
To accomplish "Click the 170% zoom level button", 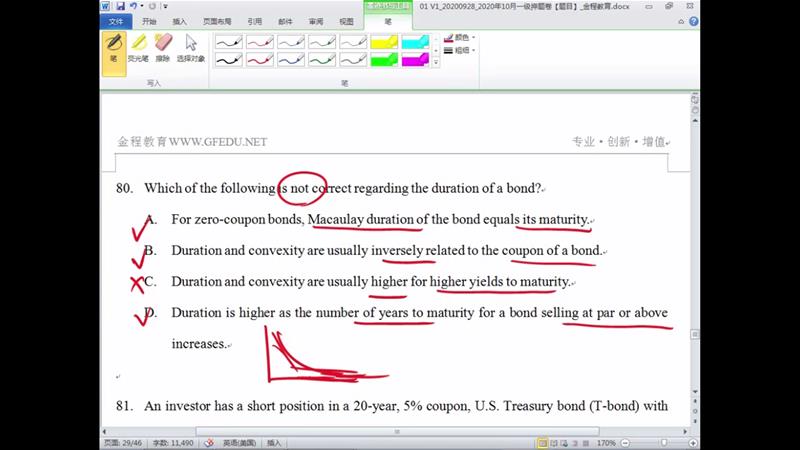I will pos(606,442).
